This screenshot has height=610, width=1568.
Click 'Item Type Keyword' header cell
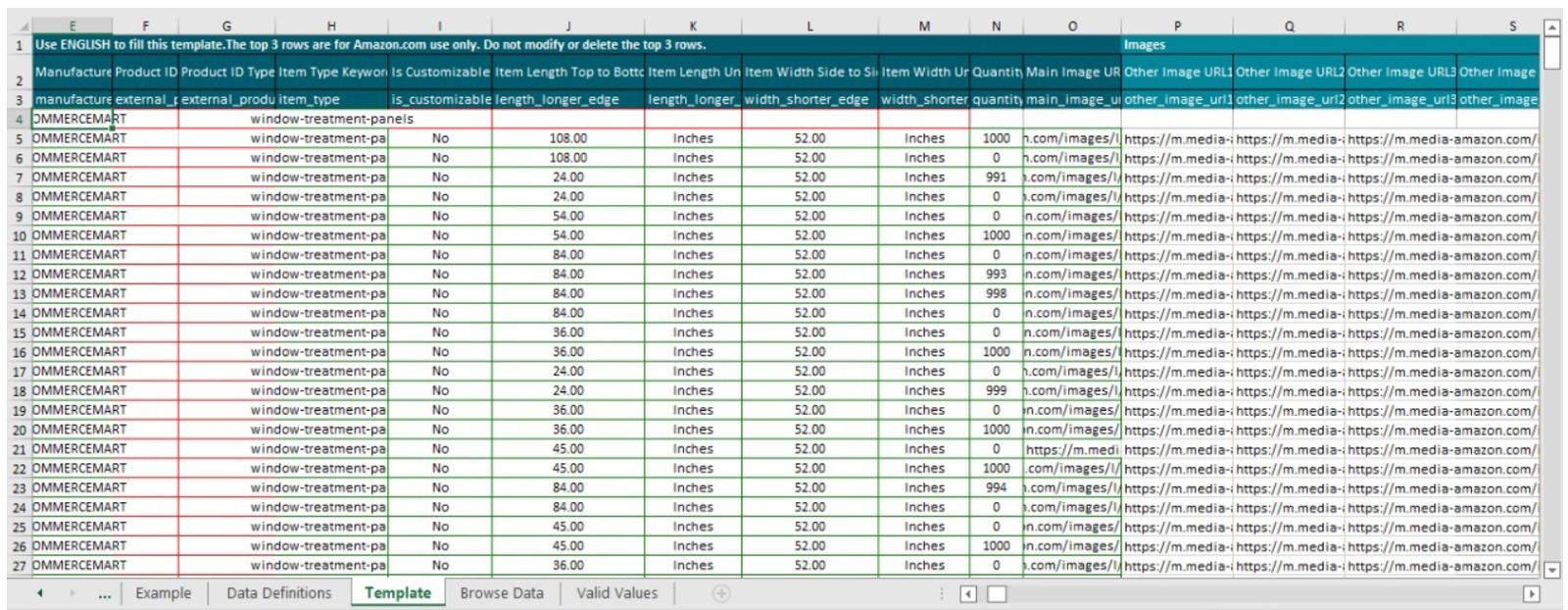coord(332,72)
